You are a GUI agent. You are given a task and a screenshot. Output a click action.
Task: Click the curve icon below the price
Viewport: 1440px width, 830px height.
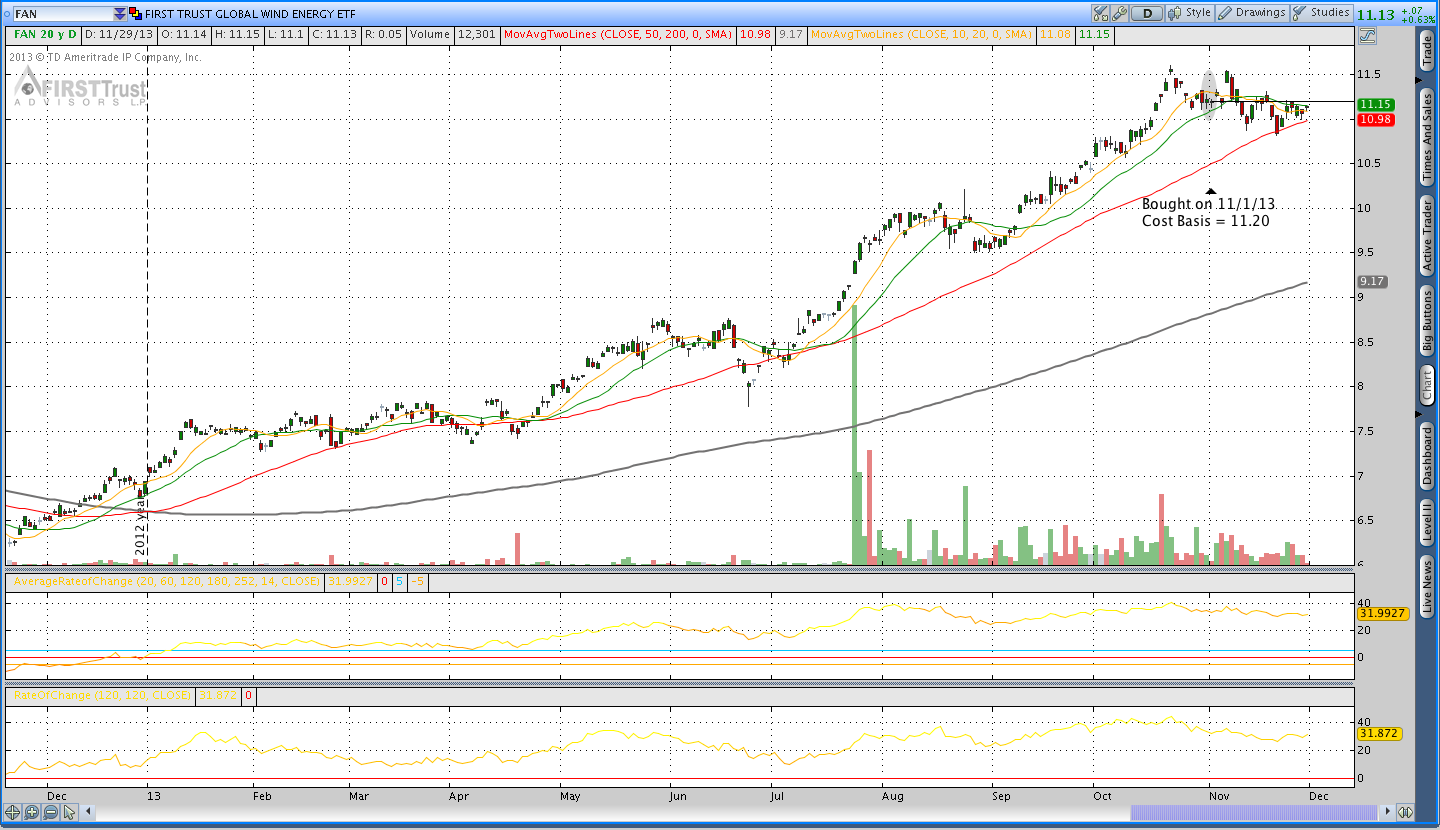tap(1366, 35)
